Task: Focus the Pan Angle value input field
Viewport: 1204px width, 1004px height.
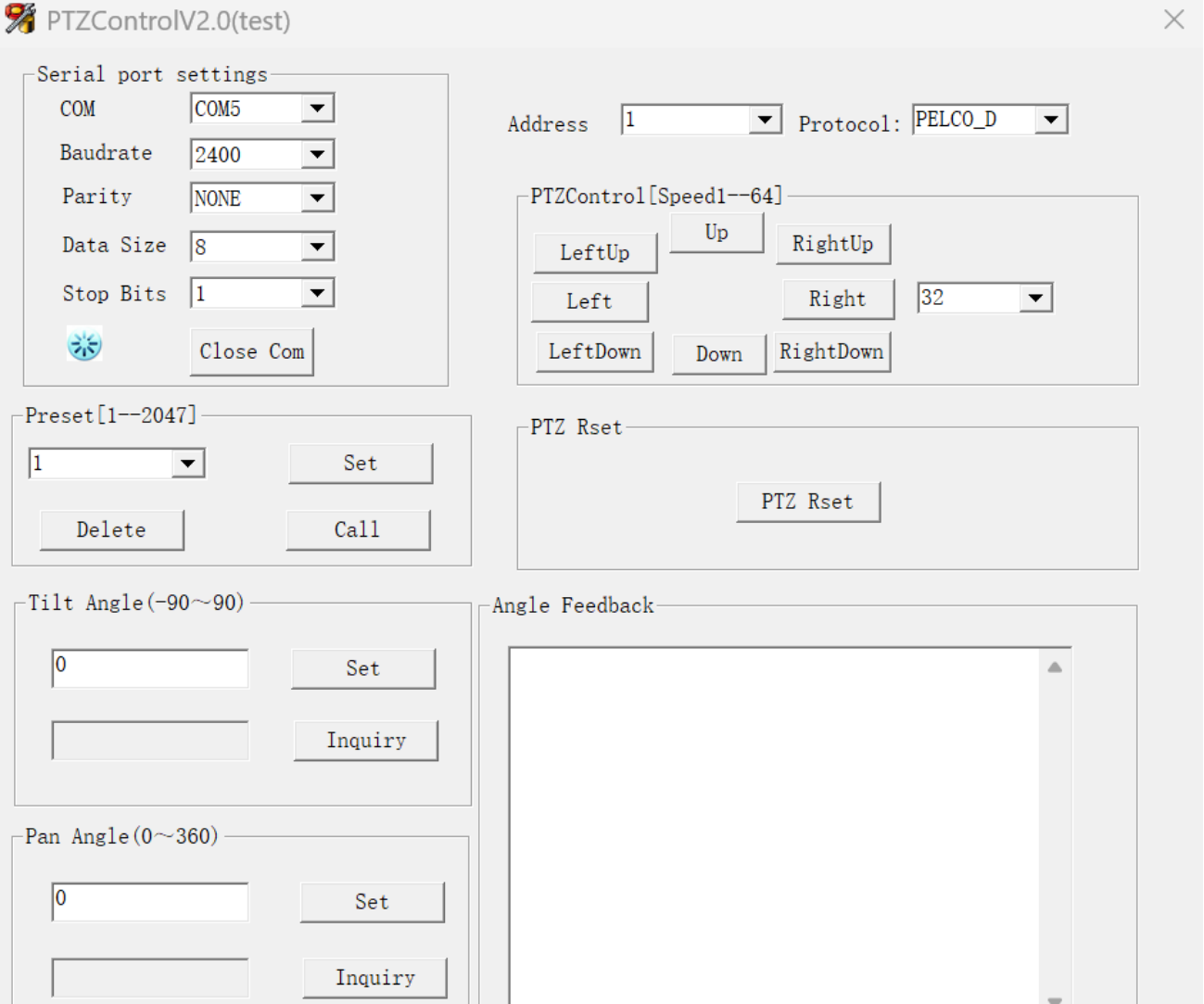Action: point(150,902)
